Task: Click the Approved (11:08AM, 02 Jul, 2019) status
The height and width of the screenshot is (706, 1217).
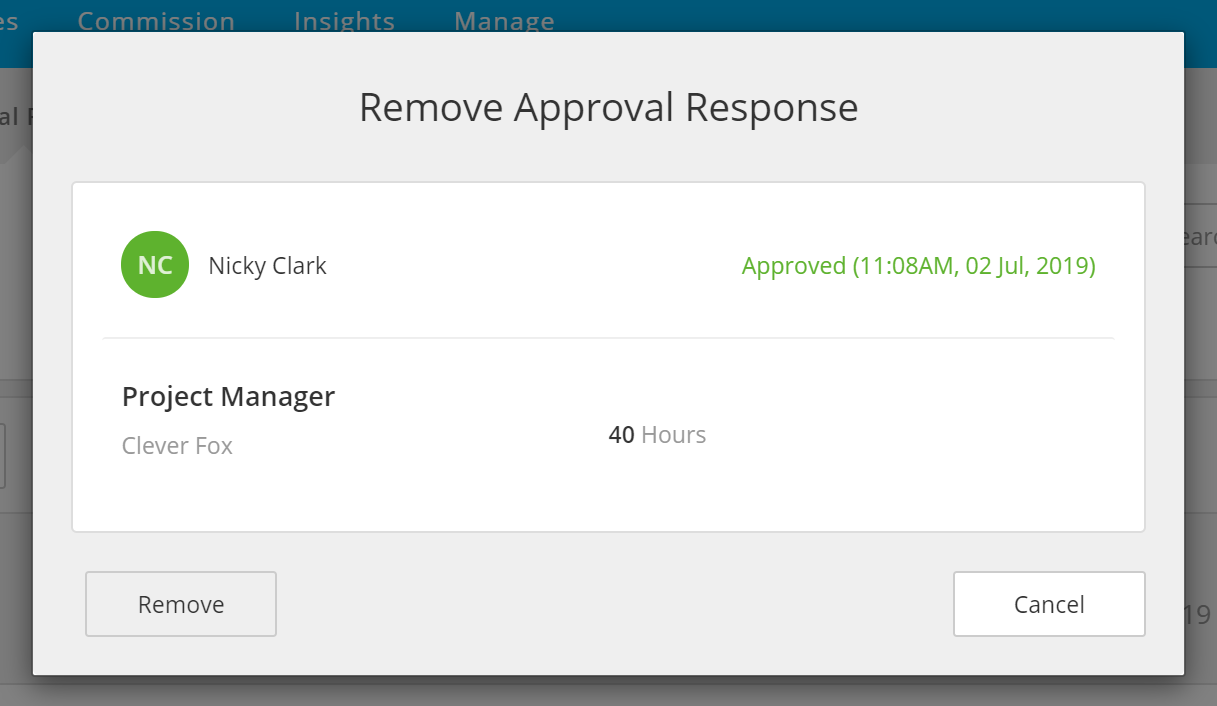Action: point(918,266)
